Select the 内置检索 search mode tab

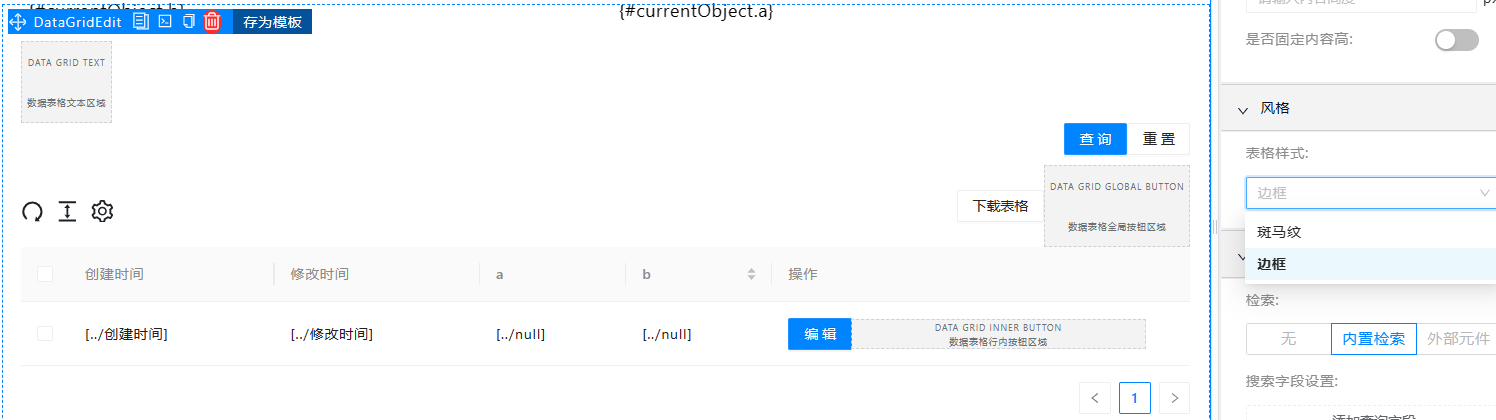(1374, 339)
